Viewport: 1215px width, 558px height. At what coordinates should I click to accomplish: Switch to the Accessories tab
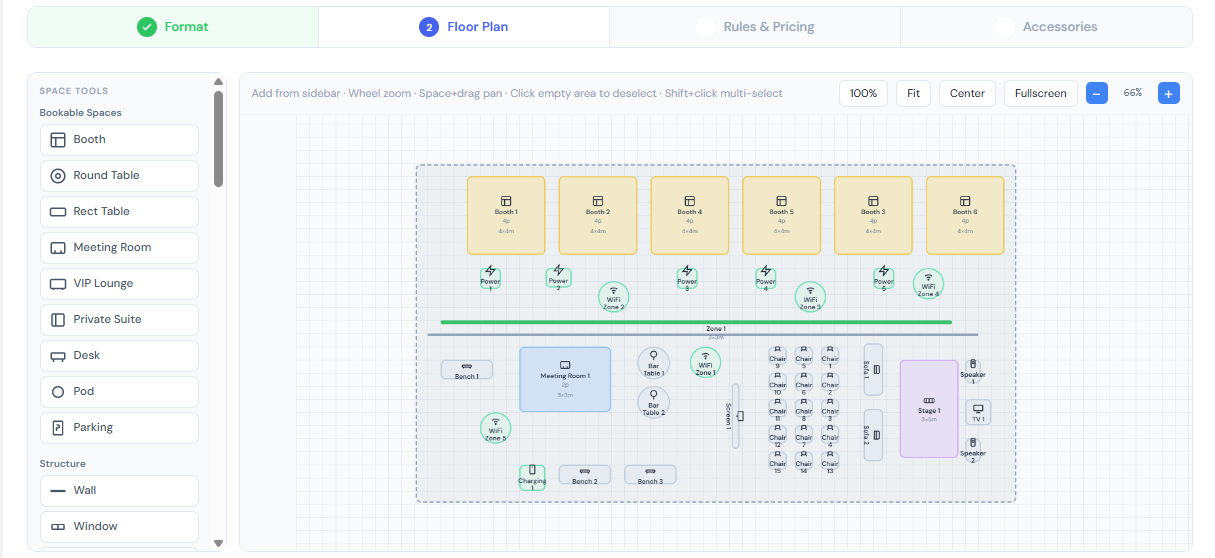tap(1046, 27)
